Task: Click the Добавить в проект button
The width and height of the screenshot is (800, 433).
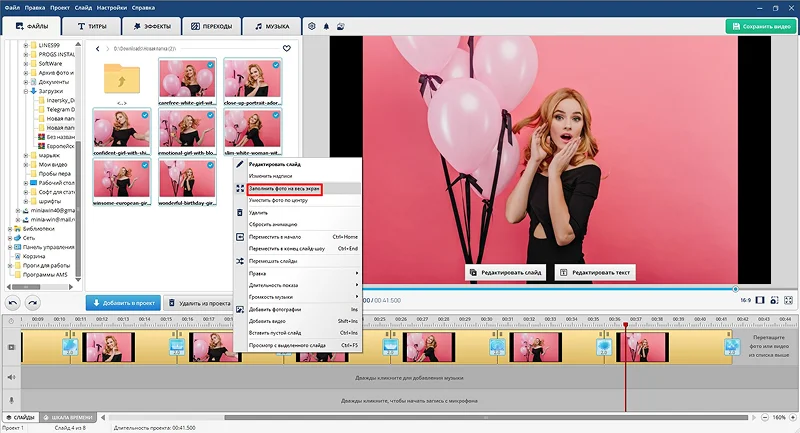Action: [x=123, y=303]
